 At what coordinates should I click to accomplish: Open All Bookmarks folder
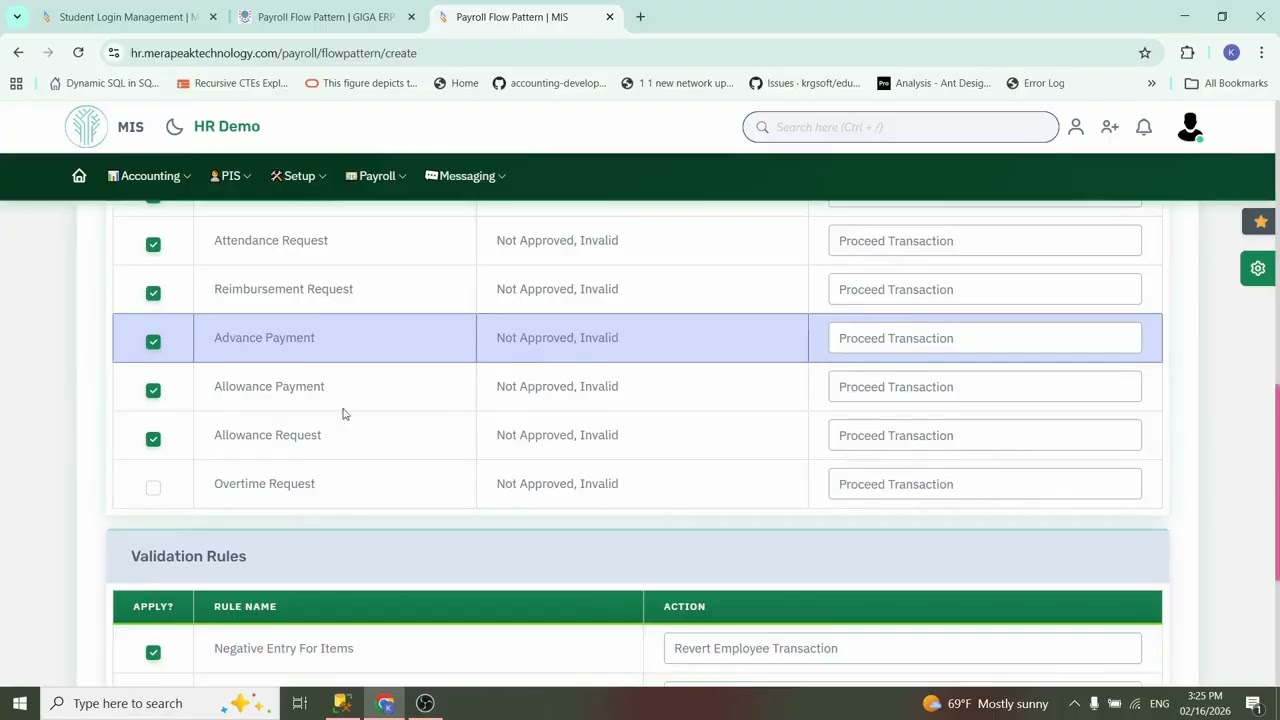[1226, 83]
